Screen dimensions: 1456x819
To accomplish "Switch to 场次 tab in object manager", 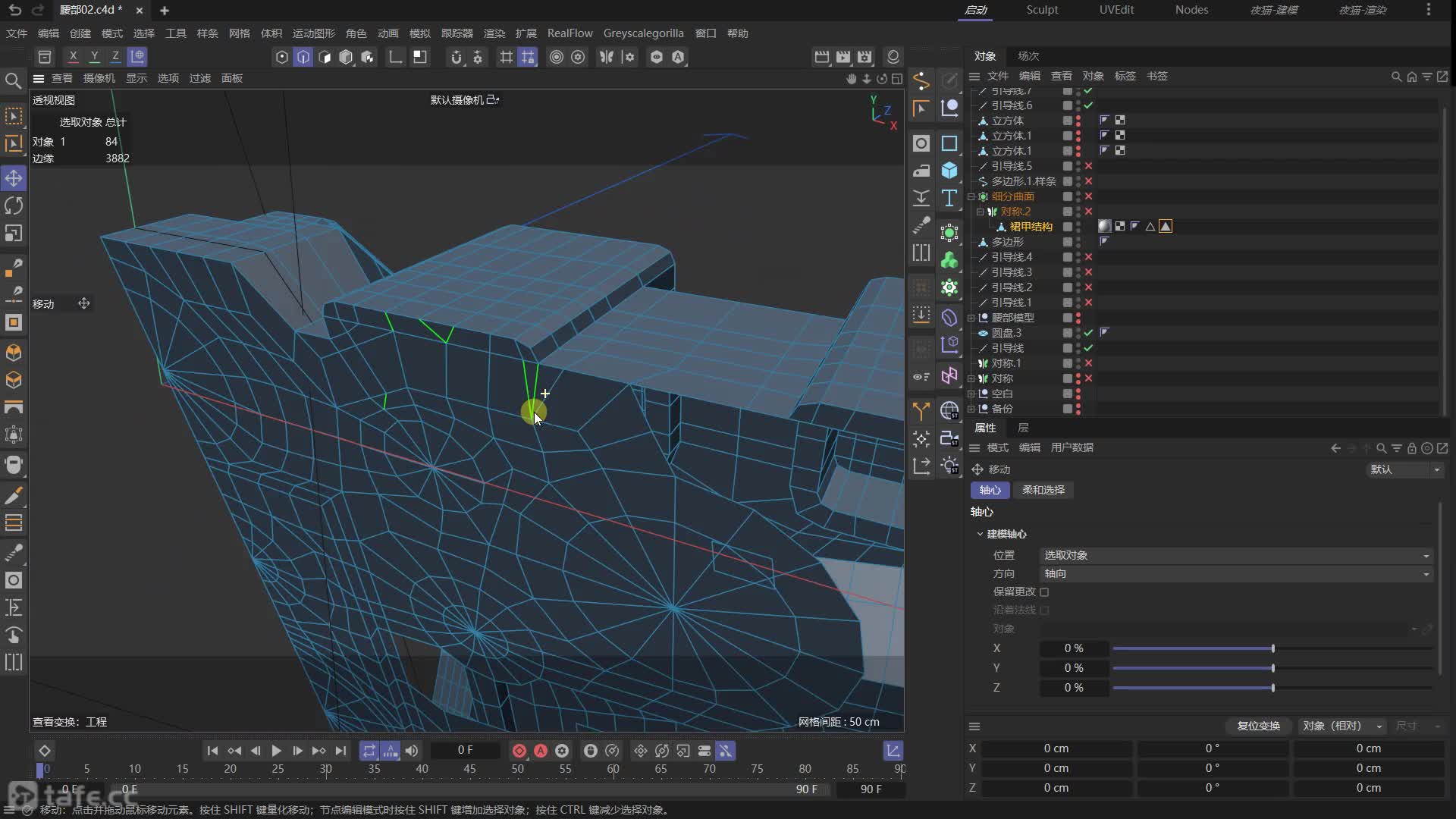I will pyautogui.click(x=1028, y=56).
